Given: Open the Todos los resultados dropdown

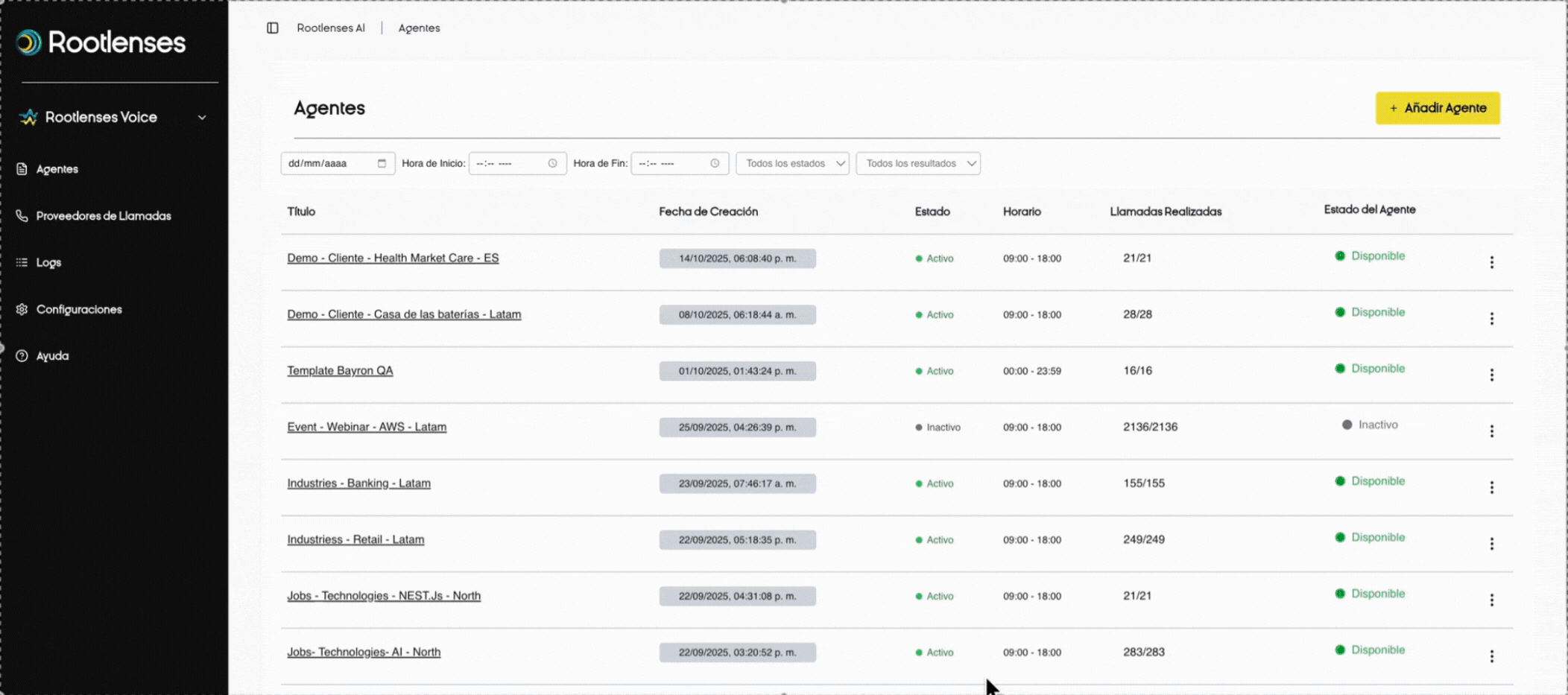Looking at the screenshot, I should pos(918,163).
